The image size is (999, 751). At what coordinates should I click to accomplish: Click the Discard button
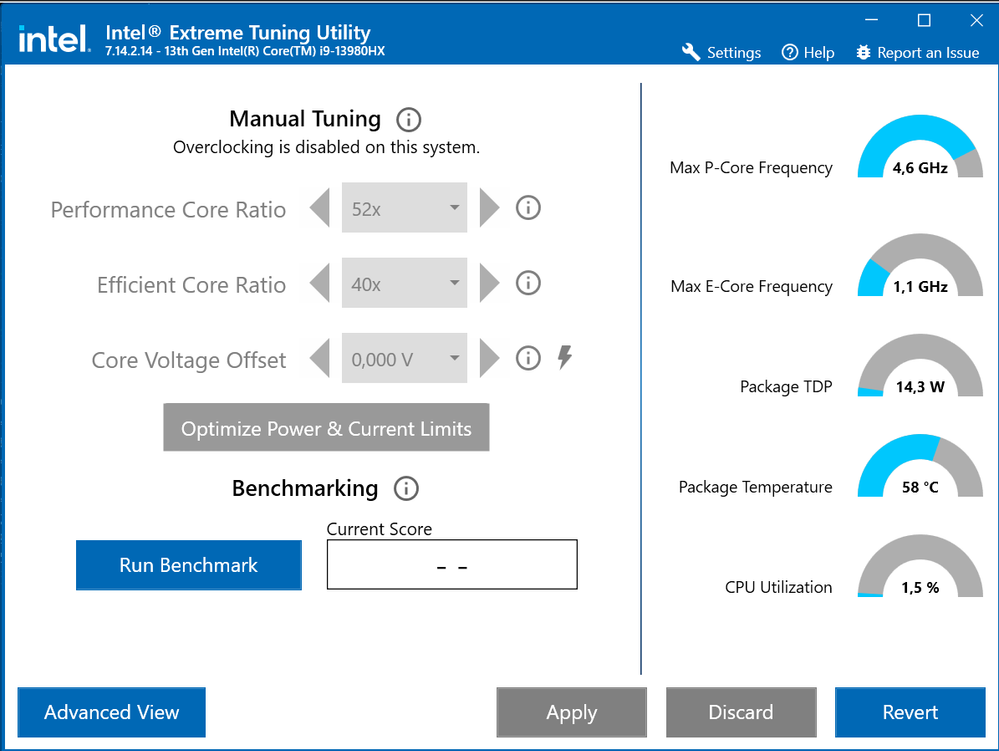coord(741,712)
